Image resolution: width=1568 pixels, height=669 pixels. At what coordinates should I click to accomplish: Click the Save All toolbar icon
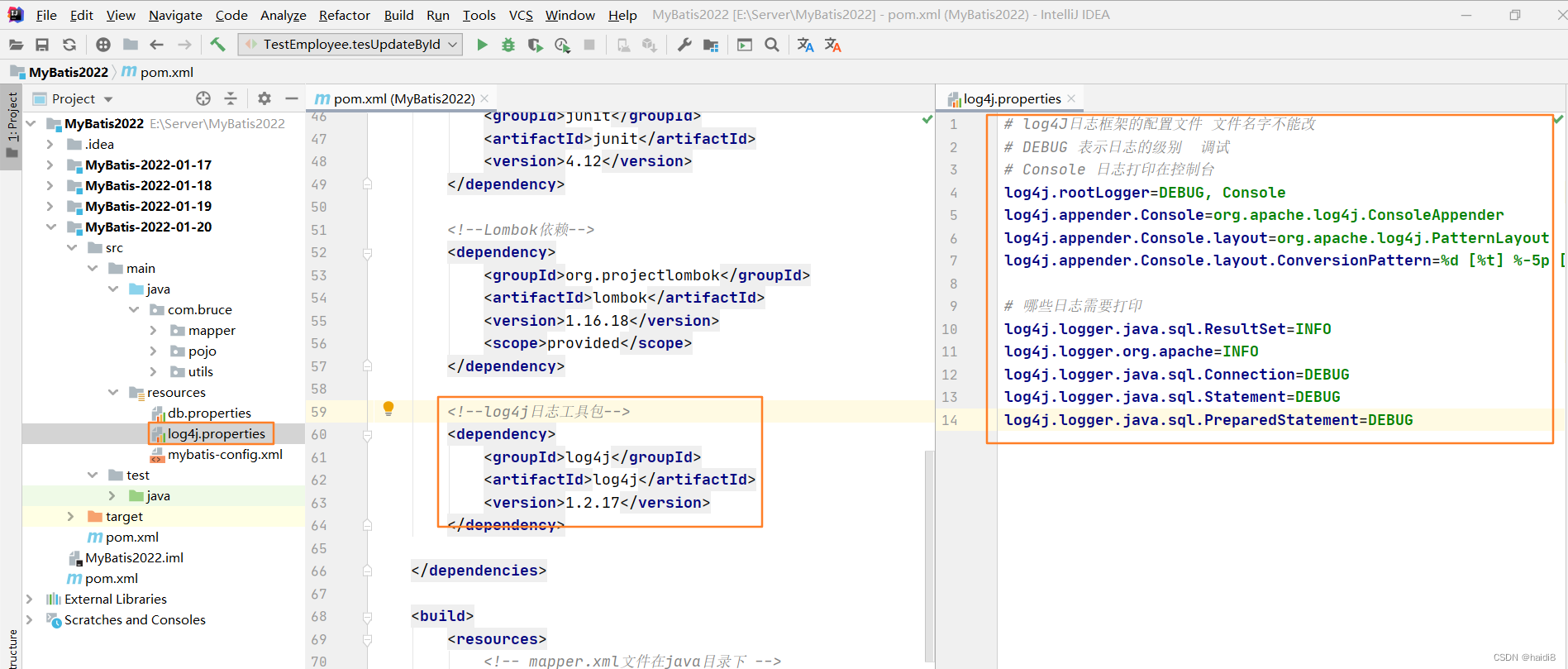coord(42,45)
